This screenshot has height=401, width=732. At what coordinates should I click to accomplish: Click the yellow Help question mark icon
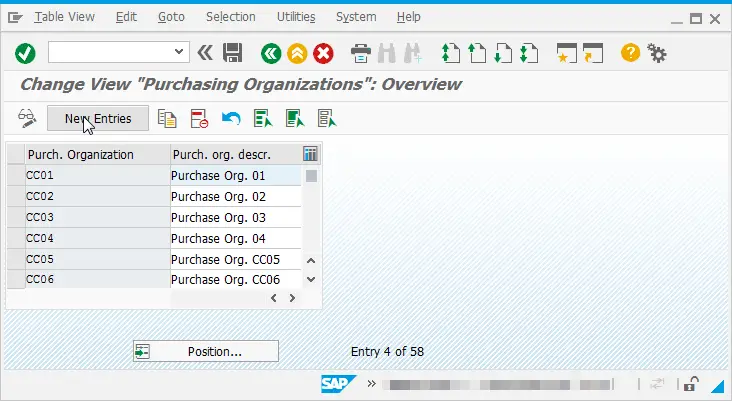[630, 52]
